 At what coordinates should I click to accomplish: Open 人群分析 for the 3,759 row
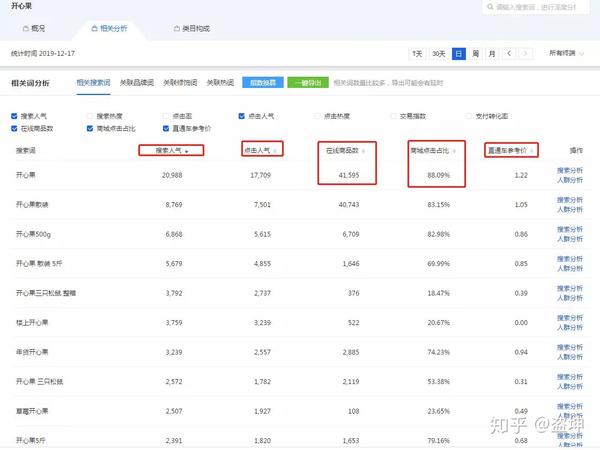pos(570,327)
